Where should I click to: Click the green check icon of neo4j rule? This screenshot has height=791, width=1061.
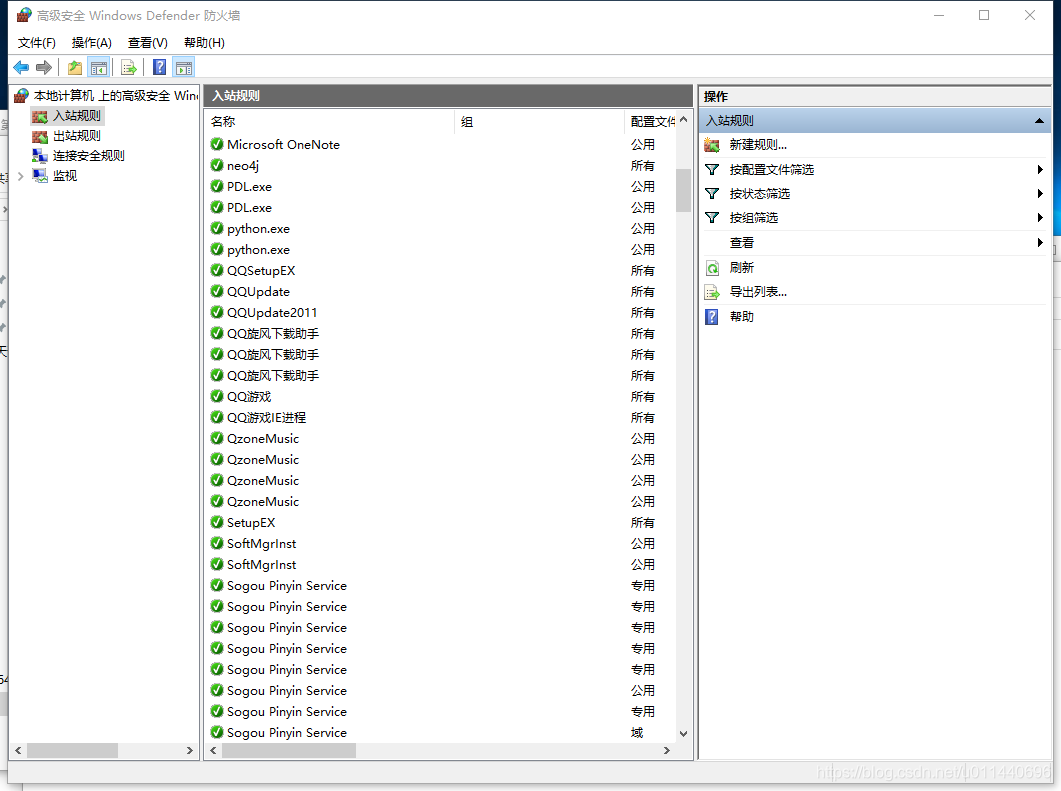[x=217, y=165]
